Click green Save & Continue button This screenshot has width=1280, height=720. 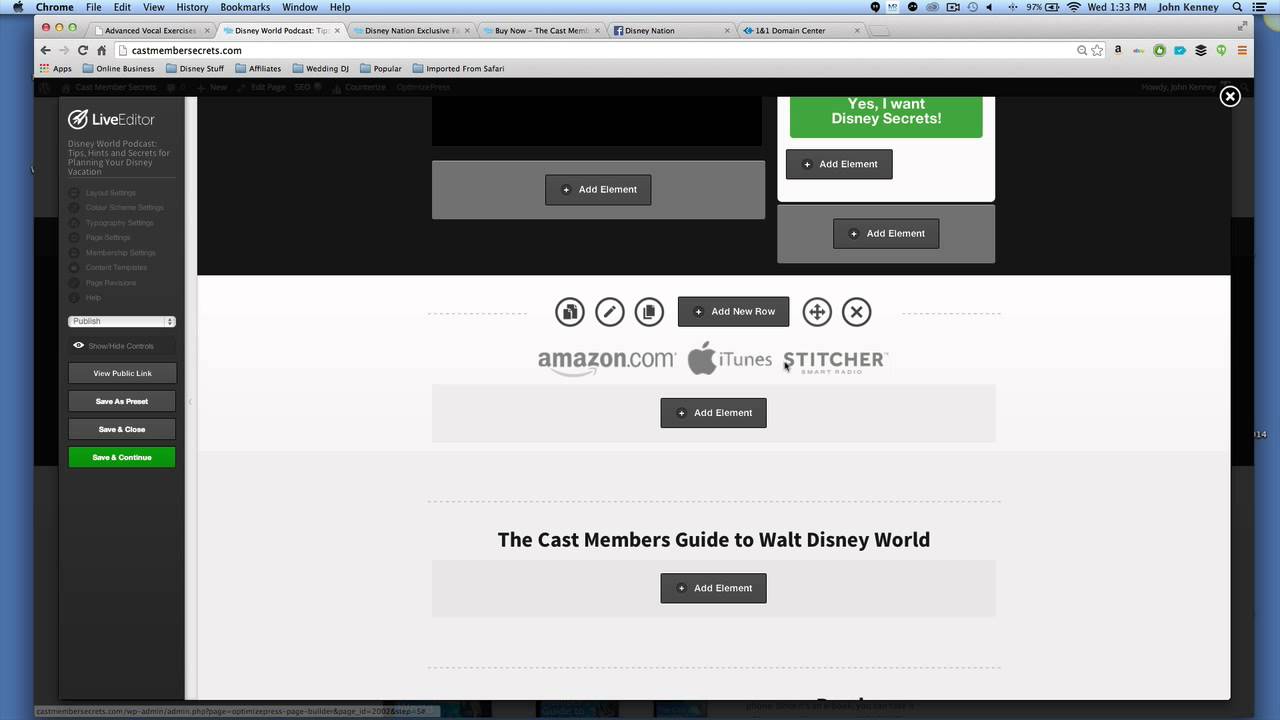tap(122, 457)
